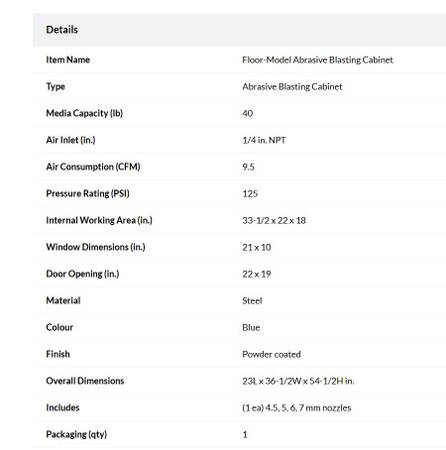Select the Item Name label
The image size is (446, 450).
coord(68,60)
